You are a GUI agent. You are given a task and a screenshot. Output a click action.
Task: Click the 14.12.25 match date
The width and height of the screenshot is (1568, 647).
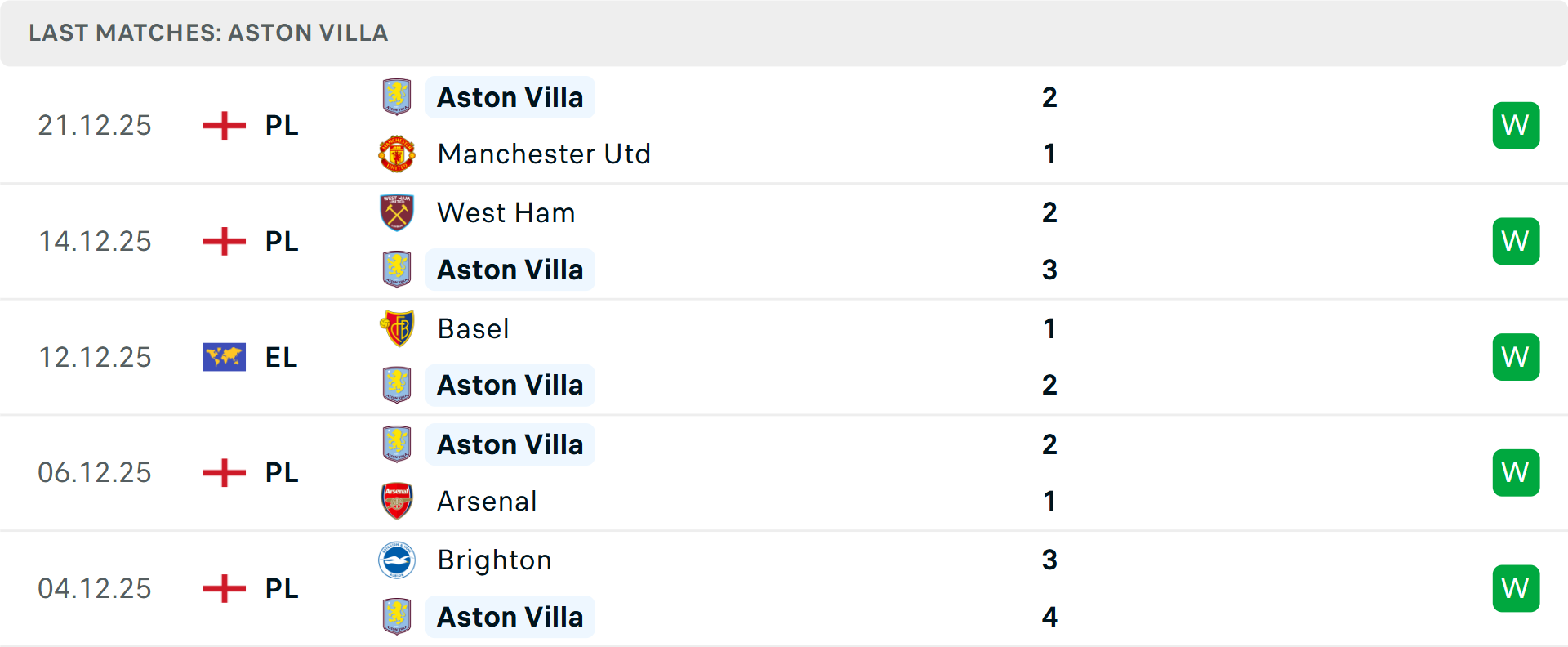click(x=95, y=241)
